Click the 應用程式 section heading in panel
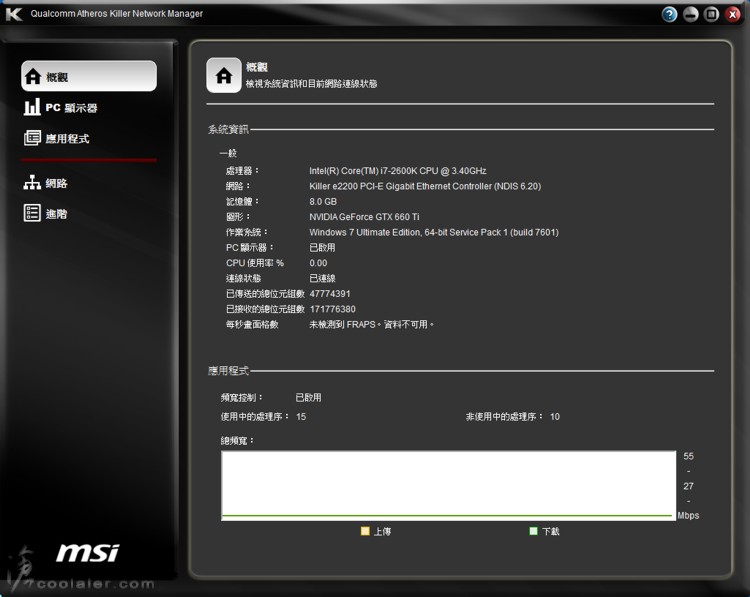Viewport: 750px width, 597px height. (228, 371)
